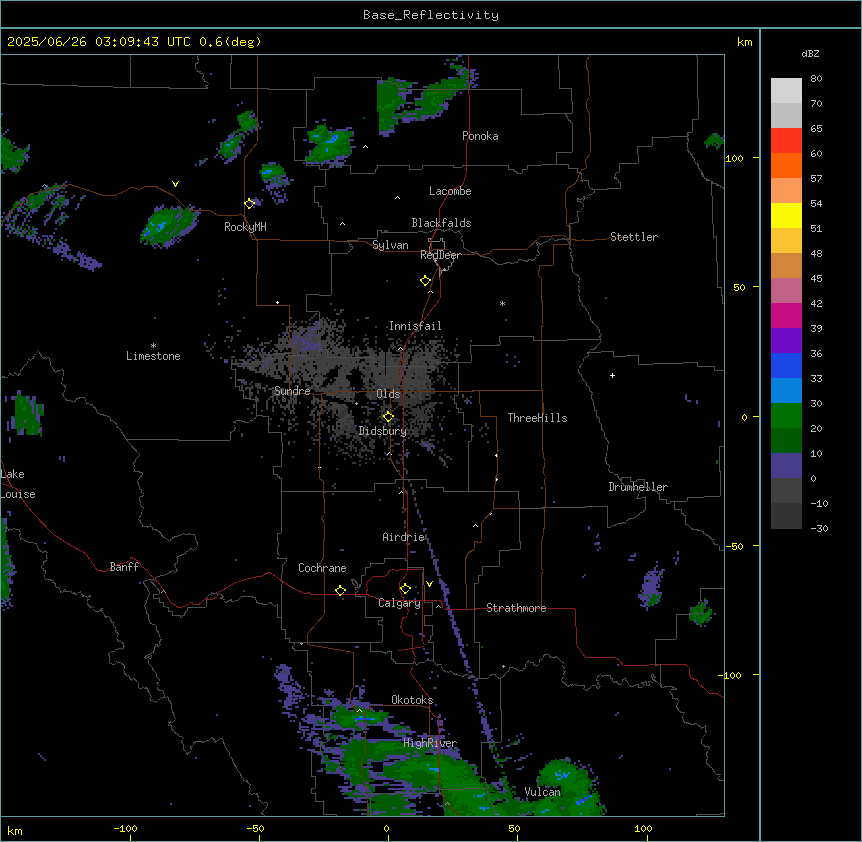Image resolution: width=862 pixels, height=842 pixels.
Task: Click the yellow diamond marker below Cochrane
Action: tap(340, 590)
